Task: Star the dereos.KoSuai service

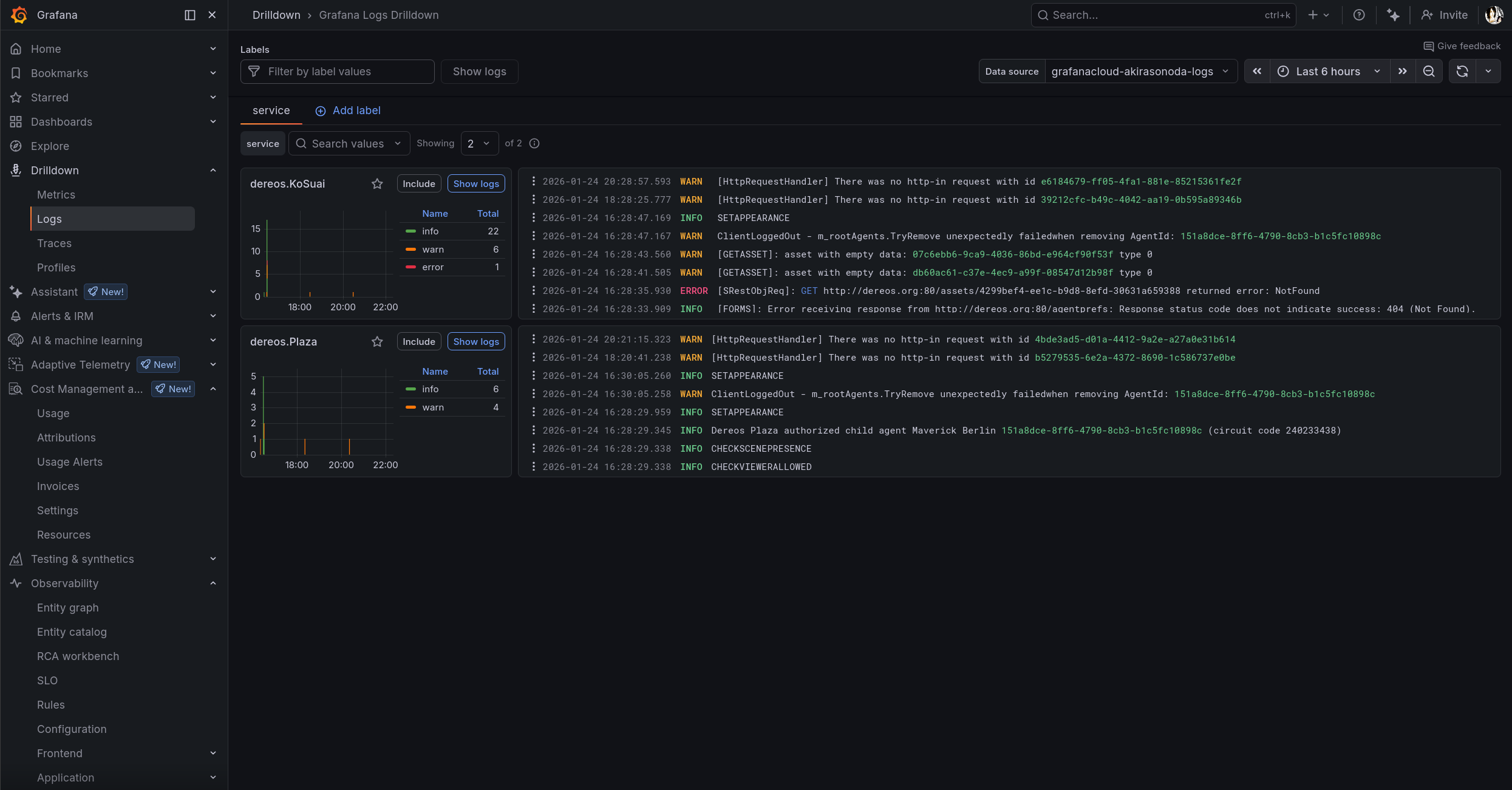Action: click(x=377, y=184)
